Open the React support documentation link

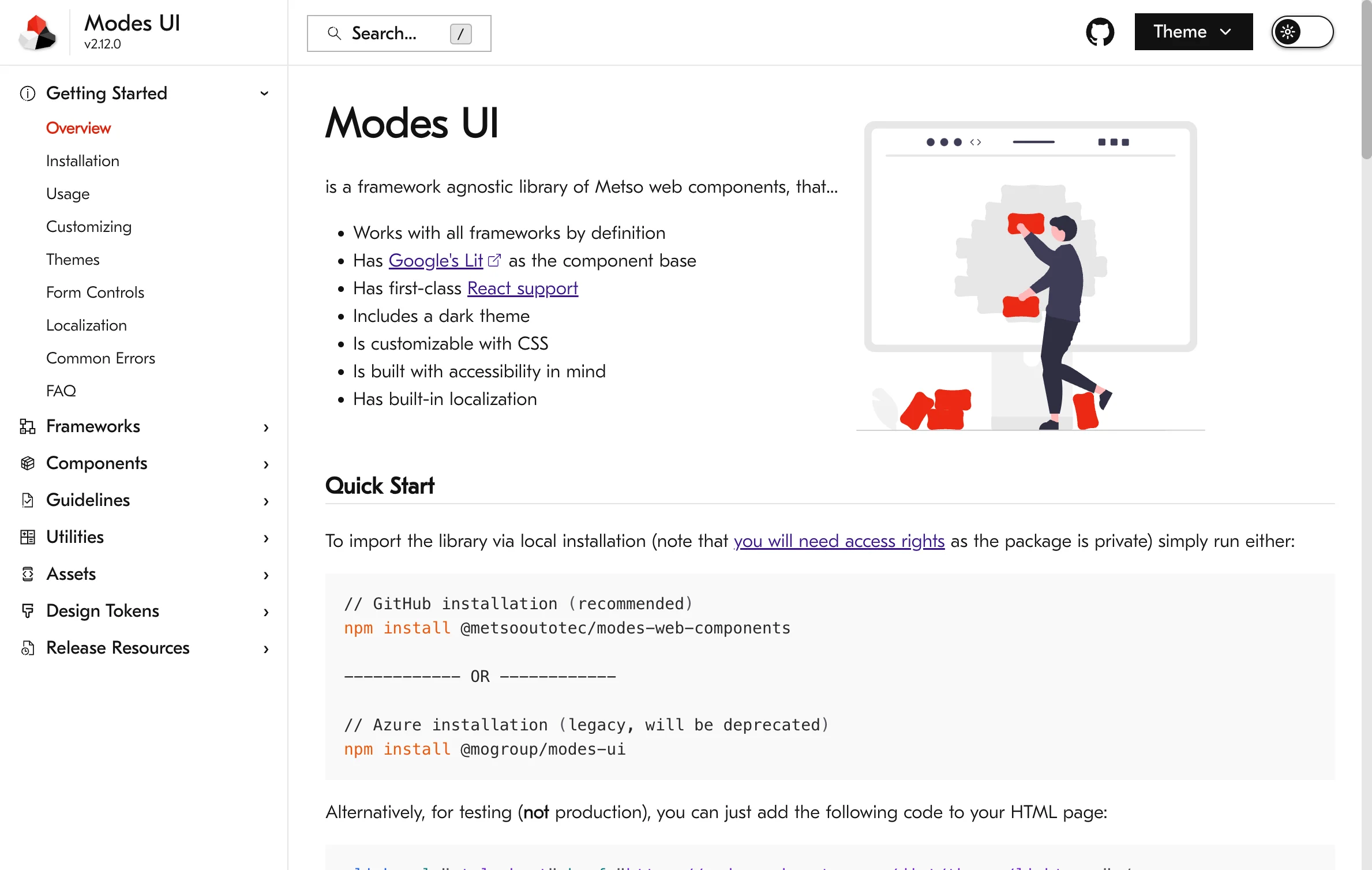coord(522,288)
